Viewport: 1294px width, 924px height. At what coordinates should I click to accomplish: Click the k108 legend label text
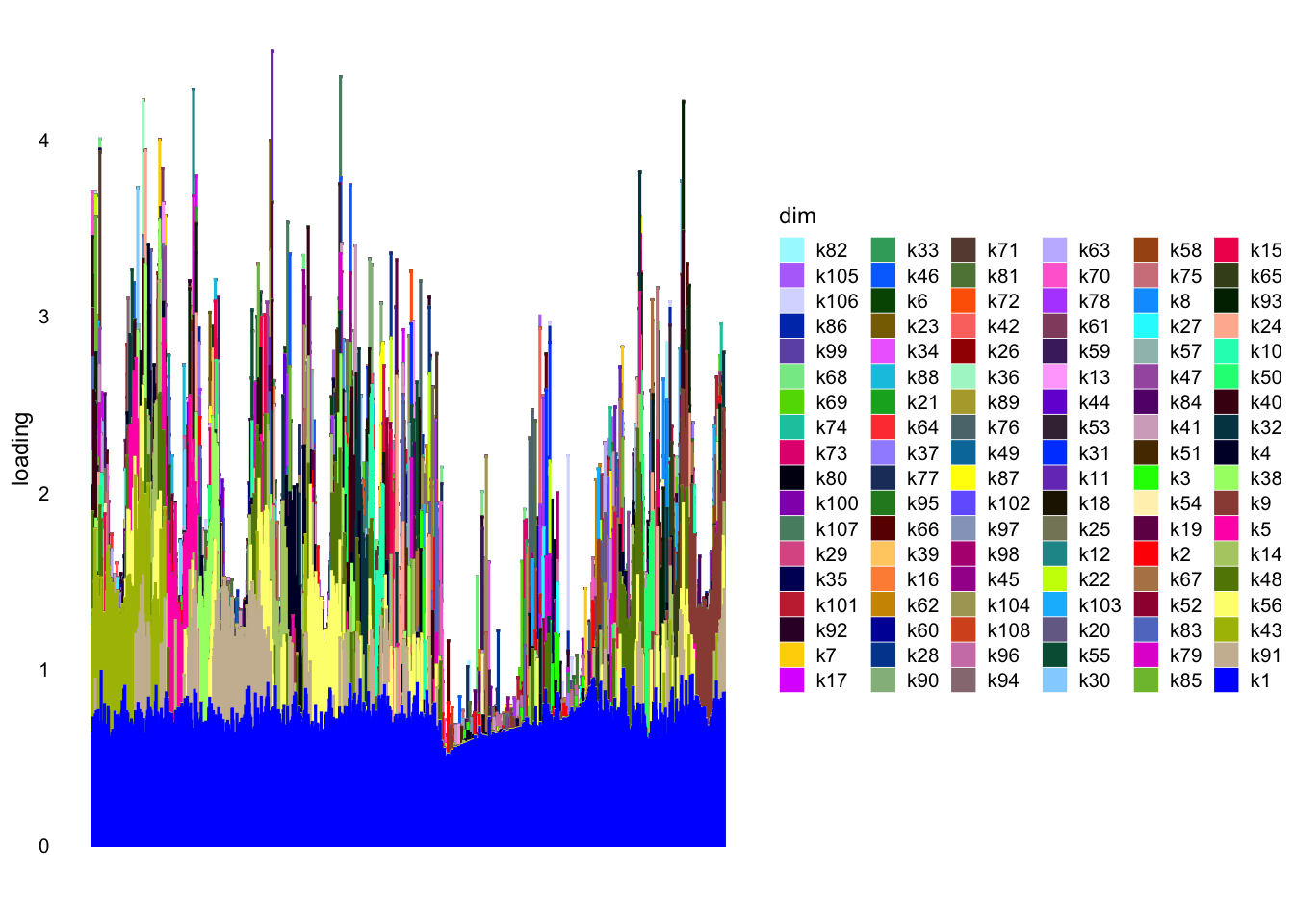[x=1008, y=630]
